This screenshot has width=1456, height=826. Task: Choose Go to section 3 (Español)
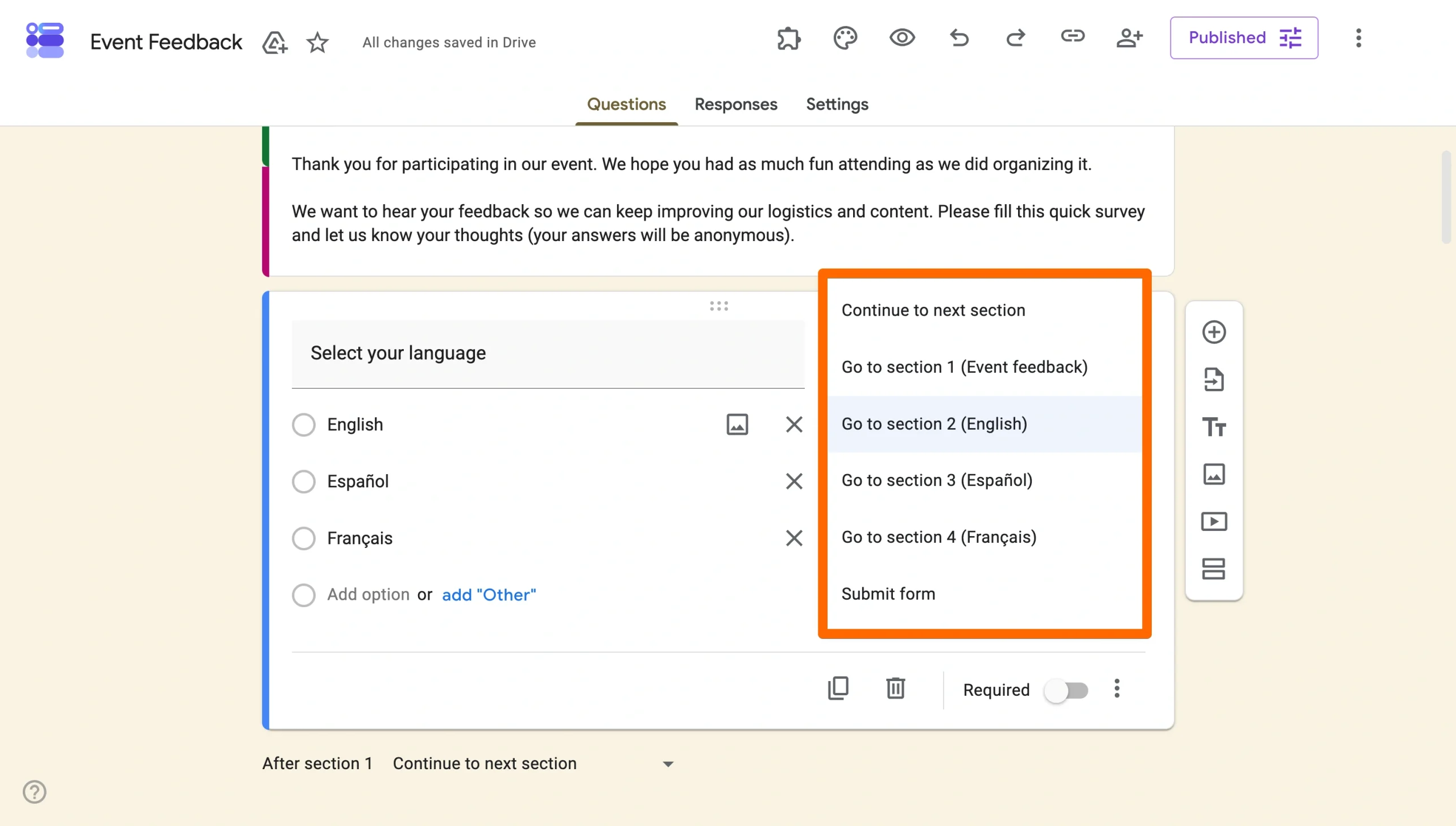click(985, 480)
